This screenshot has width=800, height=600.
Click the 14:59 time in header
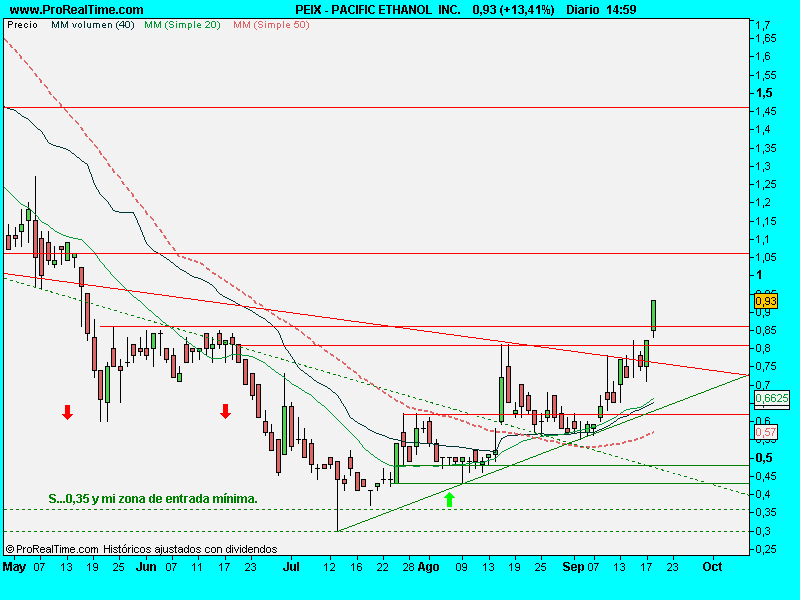pos(621,10)
